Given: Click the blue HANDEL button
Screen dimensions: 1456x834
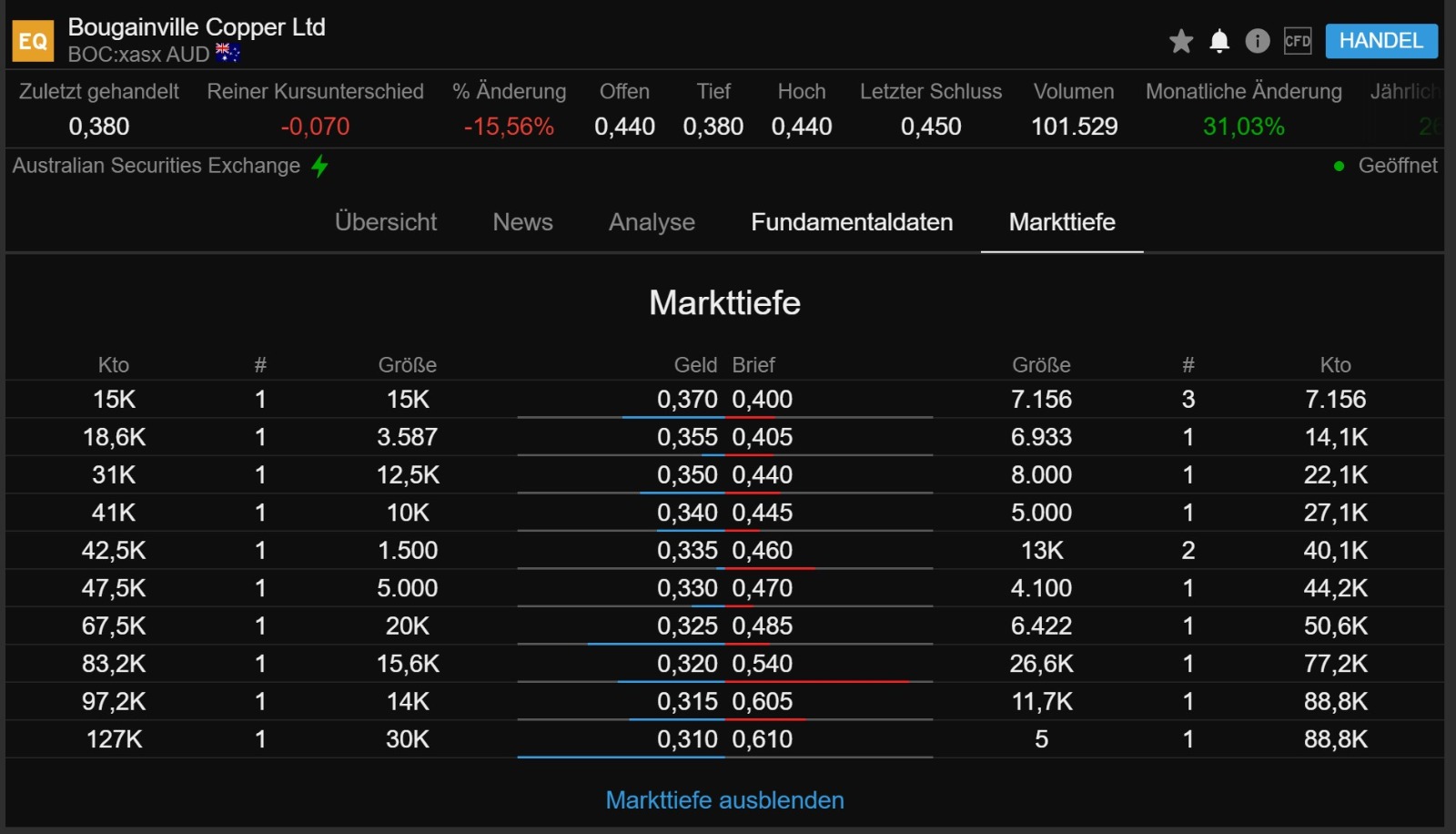Looking at the screenshot, I should click(x=1381, y=41).
